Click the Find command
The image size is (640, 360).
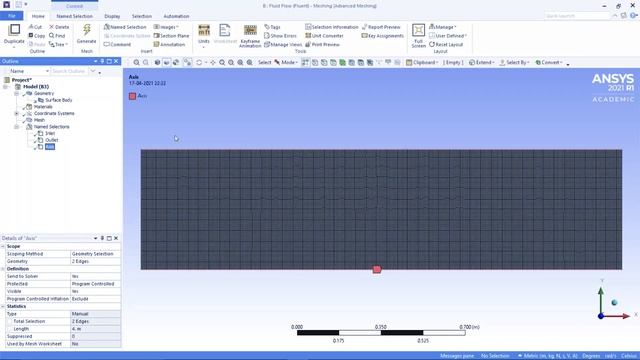pyautogui.click(x=57, y=36)
